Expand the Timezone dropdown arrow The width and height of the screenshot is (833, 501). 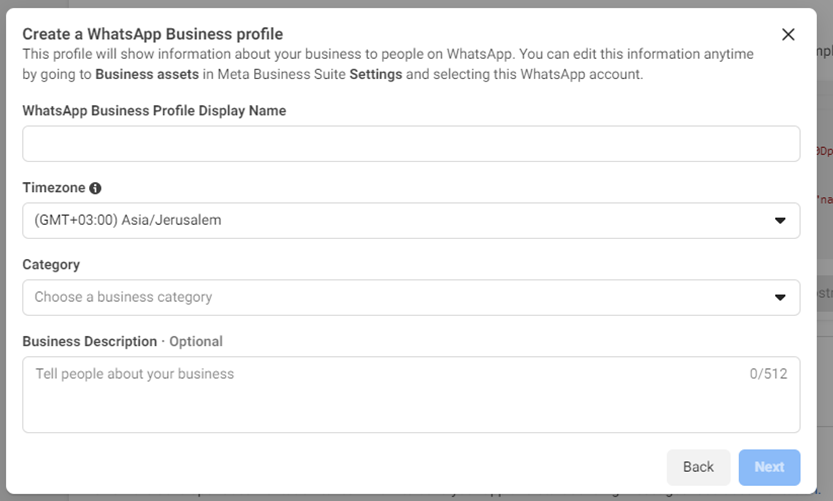(780, 220)
